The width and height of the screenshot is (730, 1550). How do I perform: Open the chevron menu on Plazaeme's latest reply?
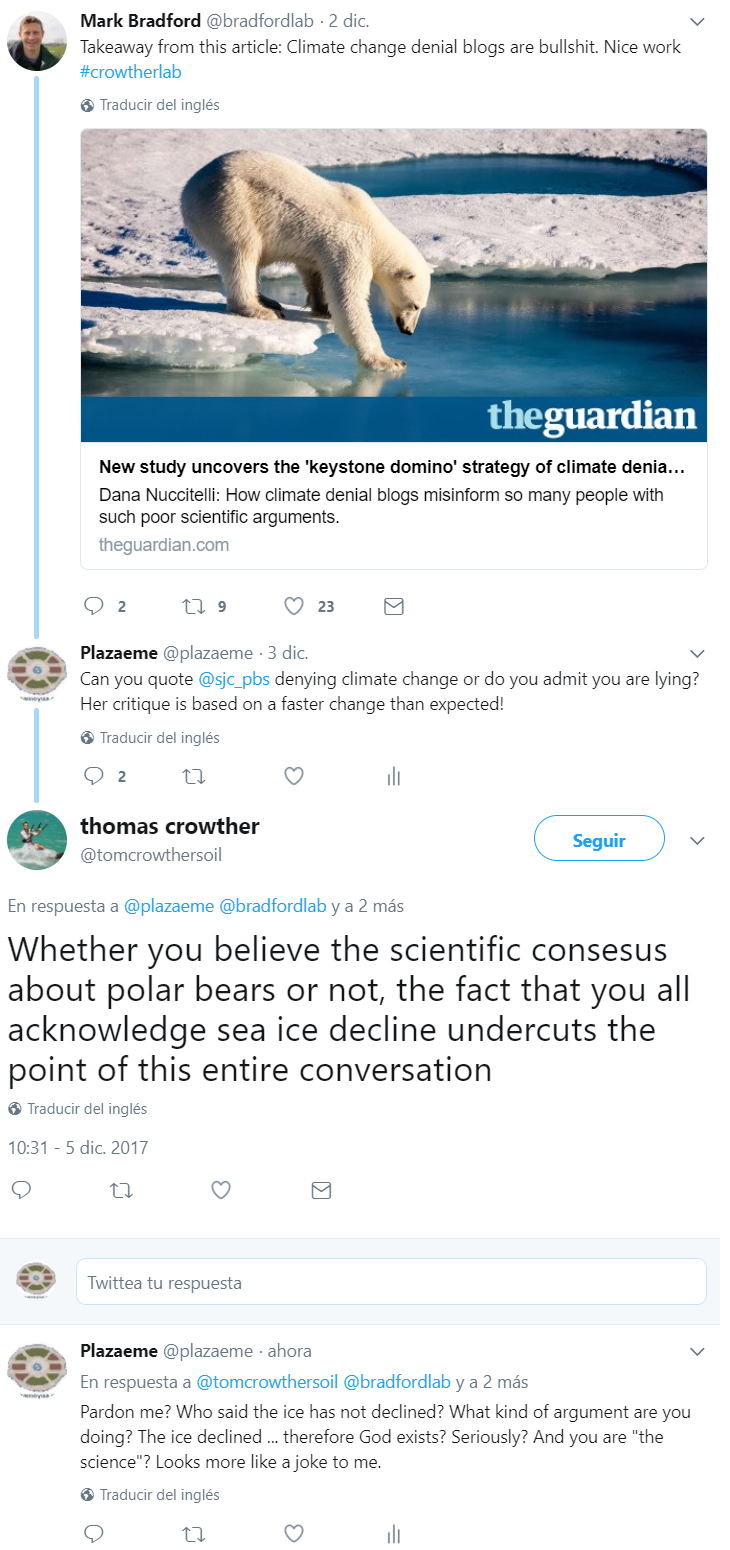[x=698, y=1351]
